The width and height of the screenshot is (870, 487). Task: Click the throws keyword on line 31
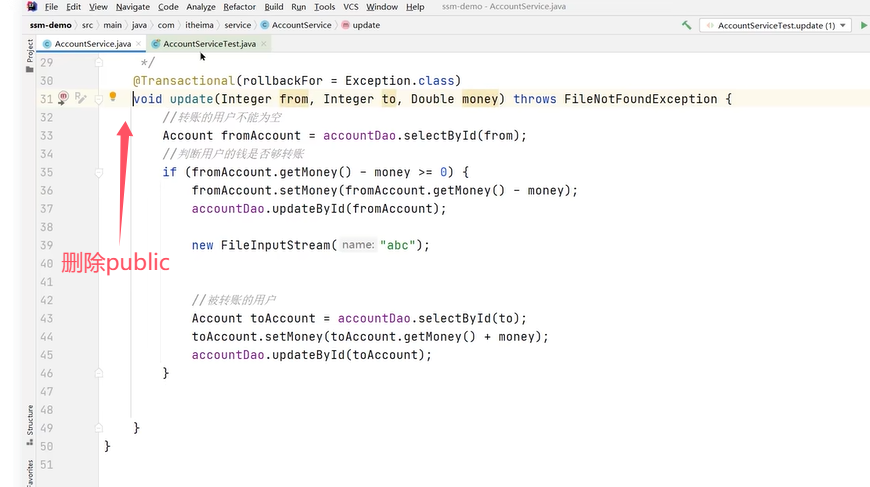coord(535,99)
